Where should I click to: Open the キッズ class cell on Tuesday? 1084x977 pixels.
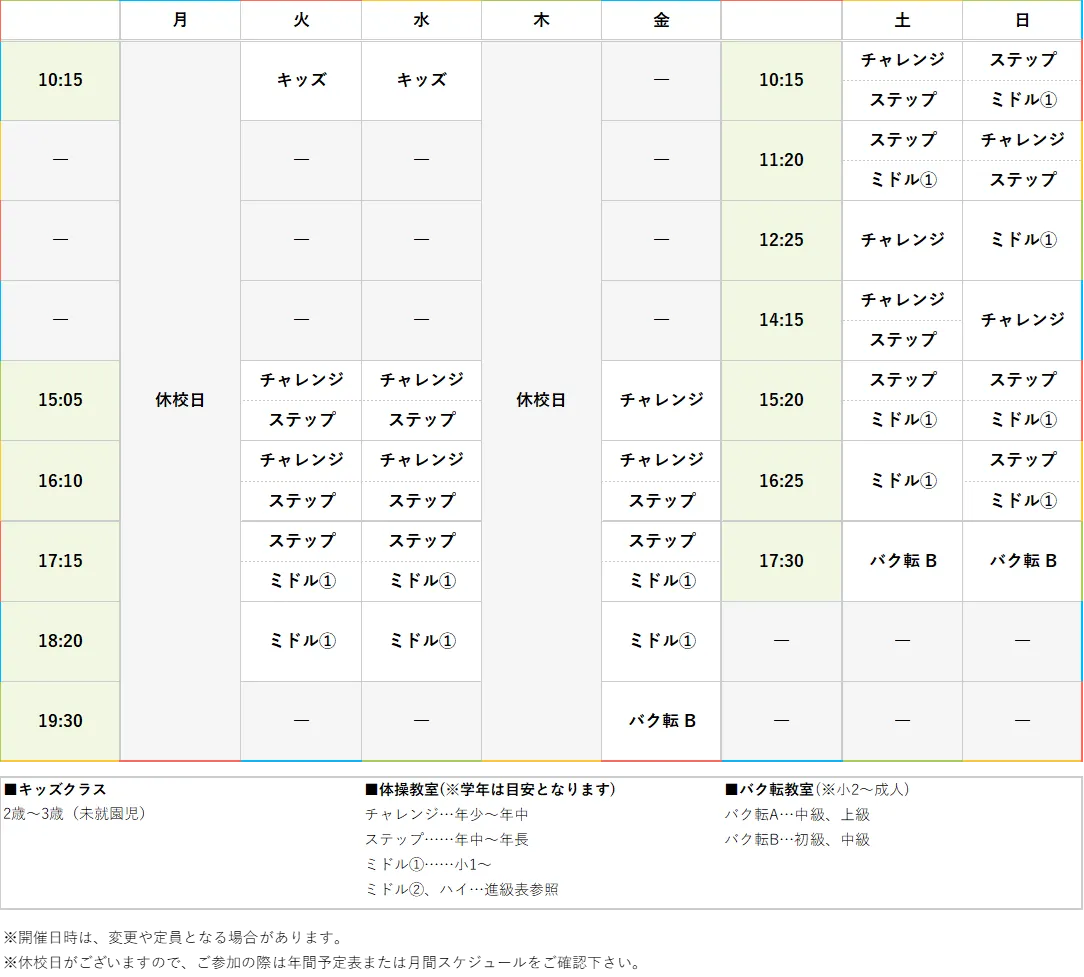tap(300, 81)
